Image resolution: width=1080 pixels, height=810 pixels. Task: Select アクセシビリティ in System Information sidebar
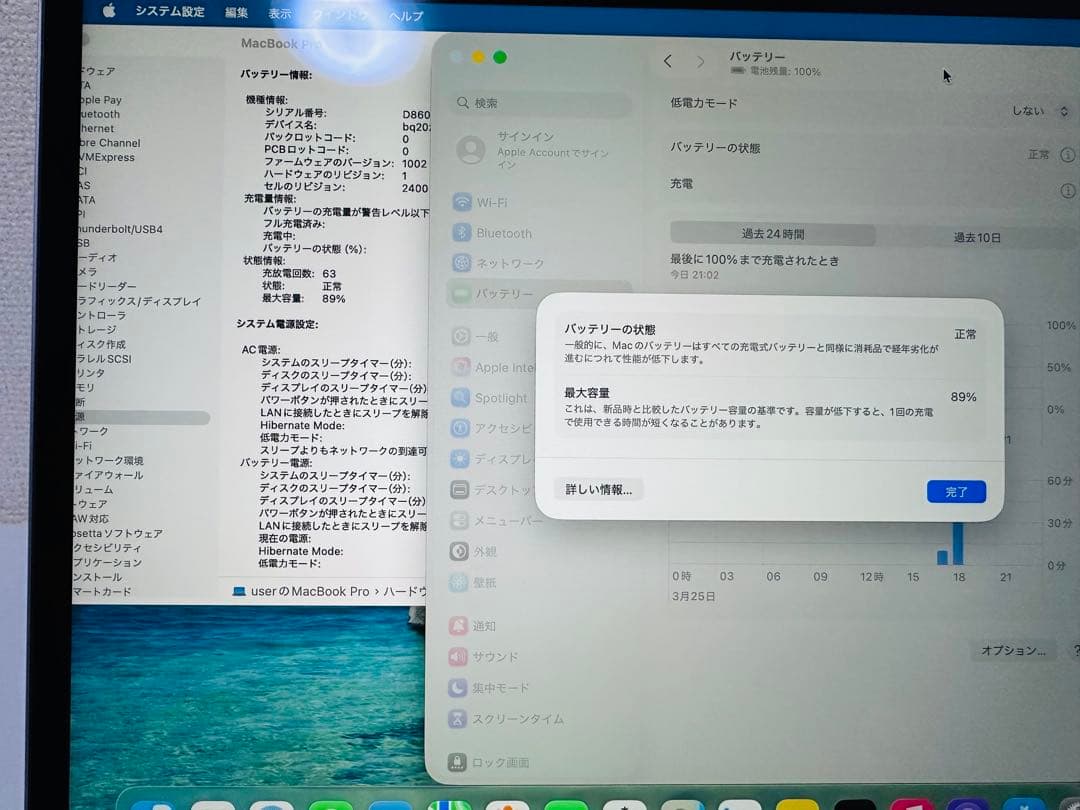pyautogui.click(x=107, y=548)
